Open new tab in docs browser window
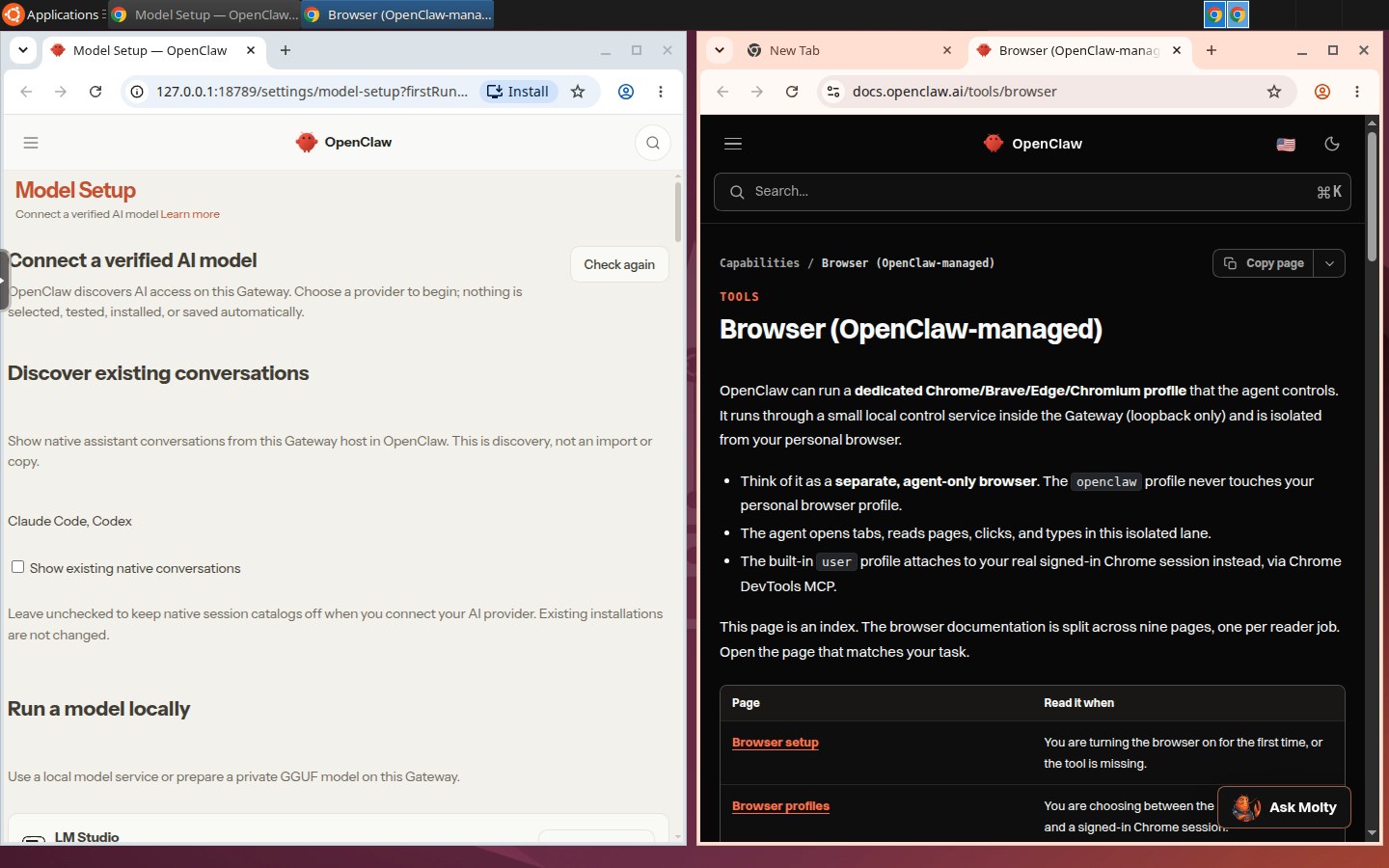The height and width of the screenshot is (868, 1389). tap(1212, 50)
